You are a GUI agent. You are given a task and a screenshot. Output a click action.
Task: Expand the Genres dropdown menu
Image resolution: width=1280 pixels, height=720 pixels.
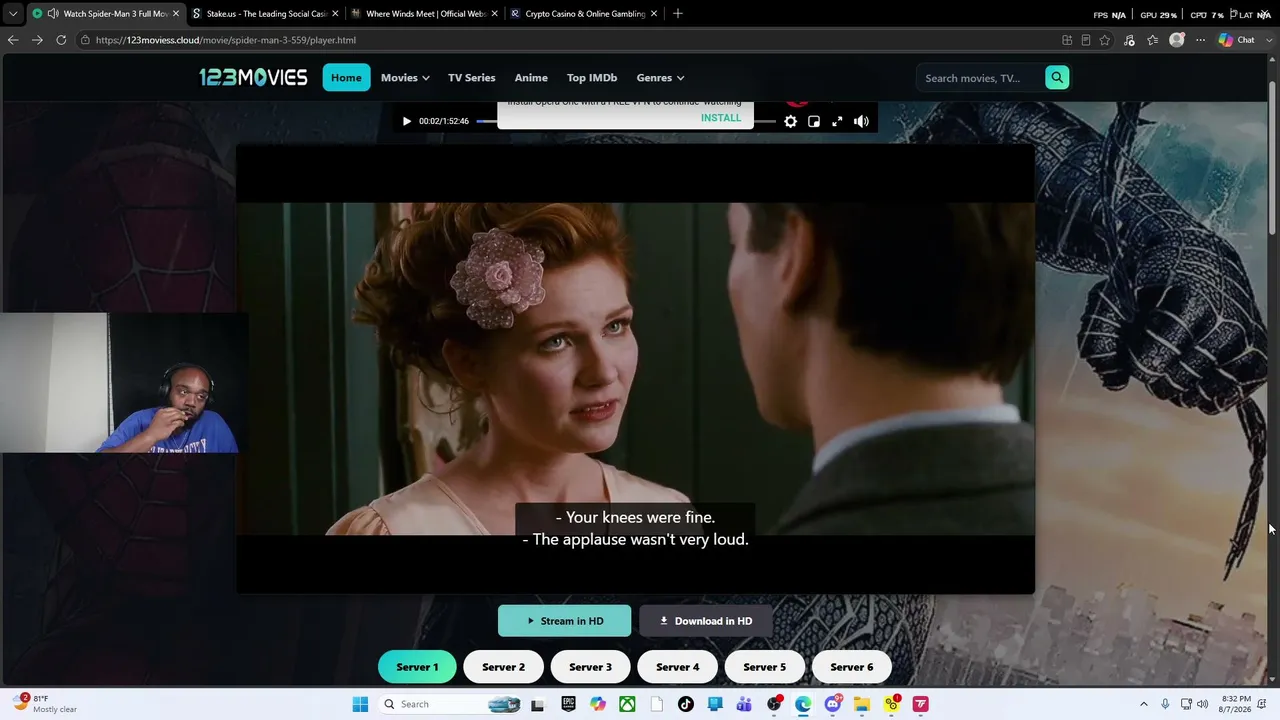point(660,78)
